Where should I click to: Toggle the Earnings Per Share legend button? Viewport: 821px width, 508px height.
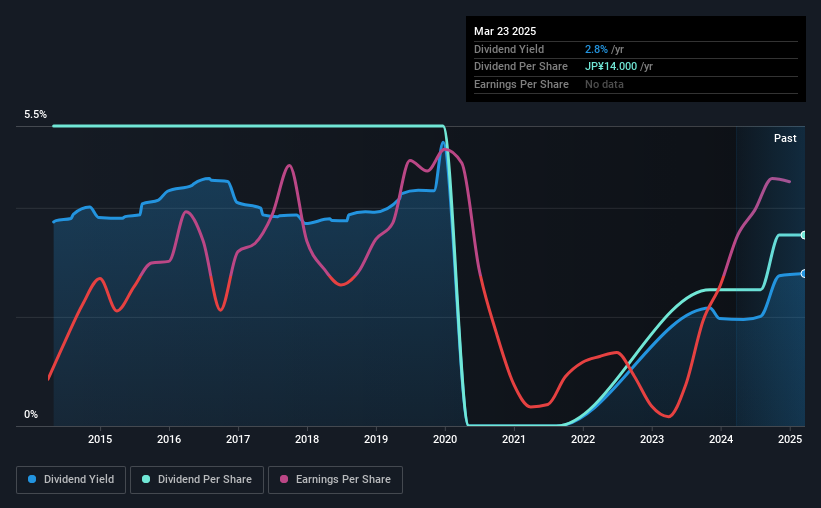335,480
